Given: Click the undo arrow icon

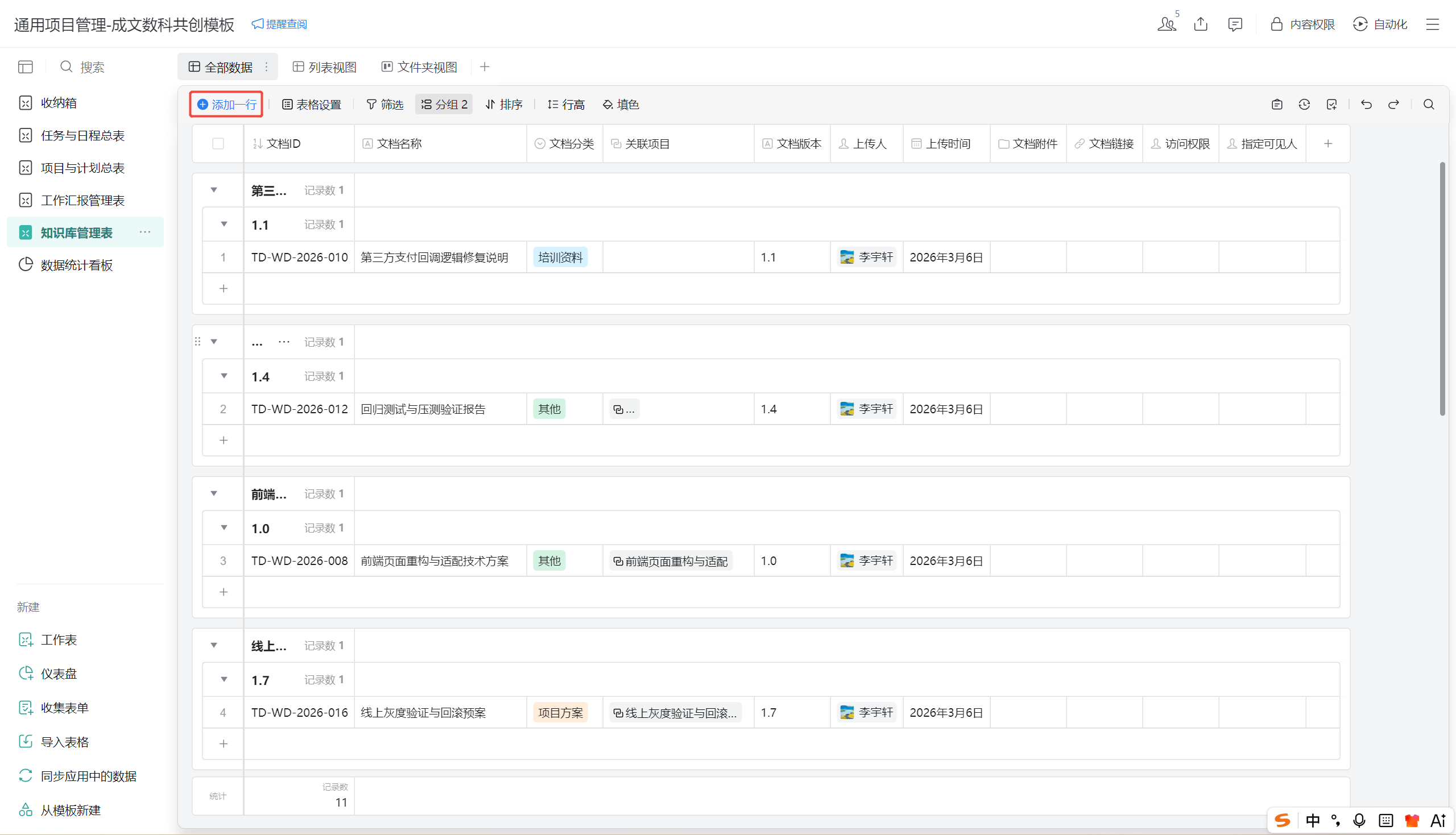Looking at the screenshot, I should (x=1366, y=105).
